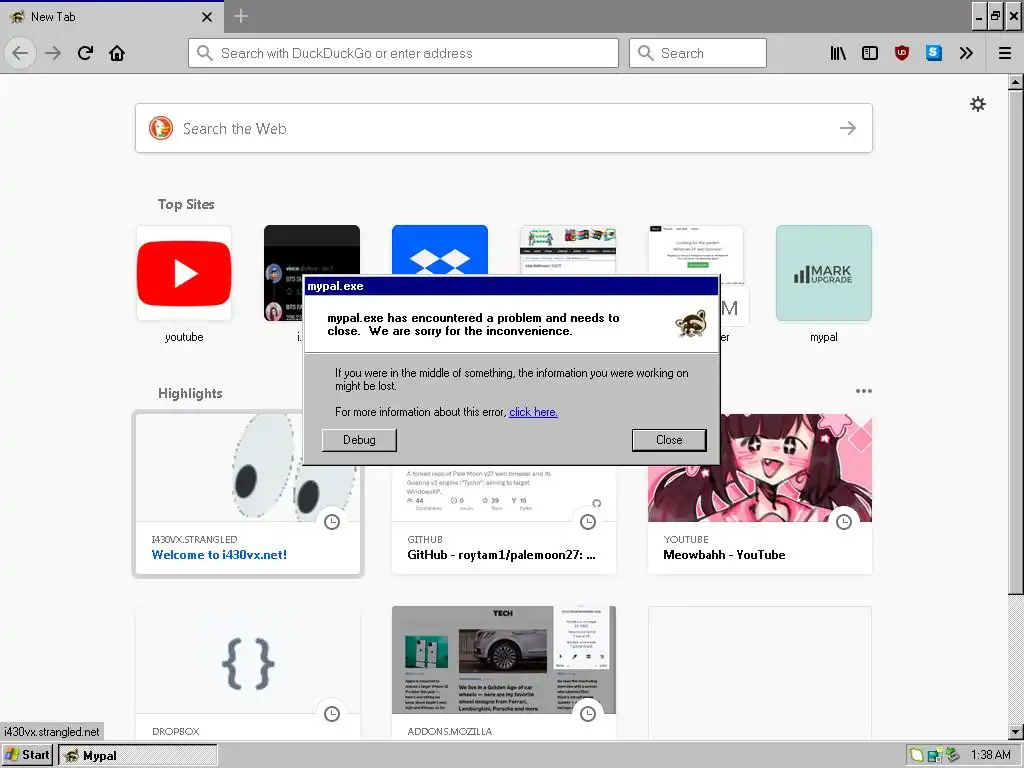
Task: Follow the 'click here.' error link
Action: coord(534,412)
